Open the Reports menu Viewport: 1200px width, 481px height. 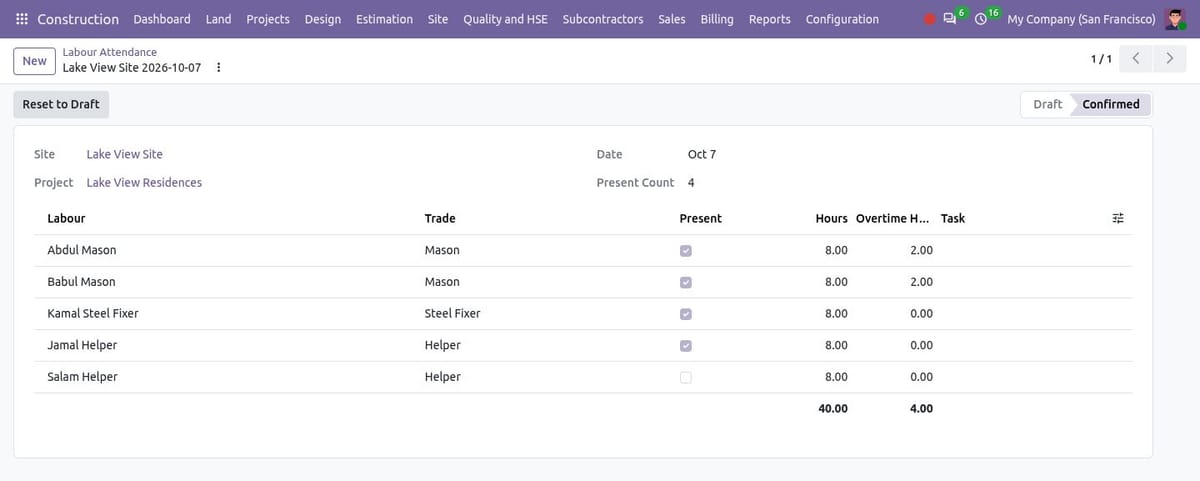tap(770, 19)
